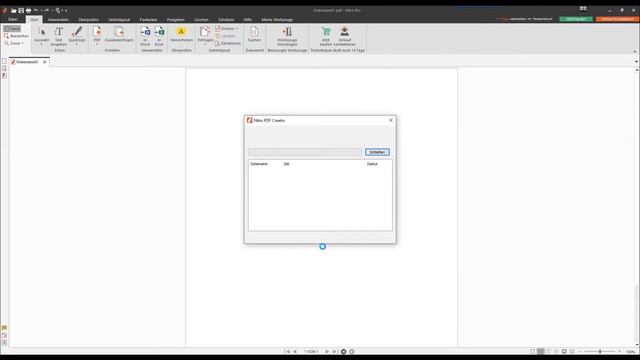Image resolution: width=640 pixels, height=360 pixels.
Task: Go to the last page
Action: [334, 351]
